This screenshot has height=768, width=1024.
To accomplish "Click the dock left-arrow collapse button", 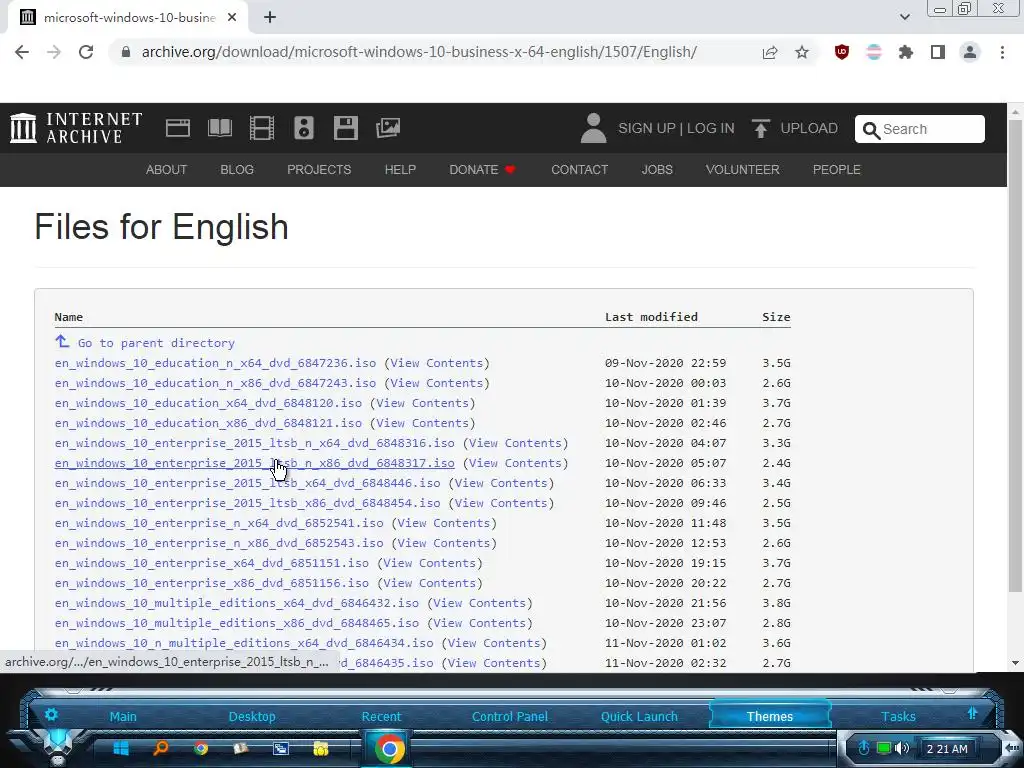I will pyautogui.click(x=1012, y=747).
